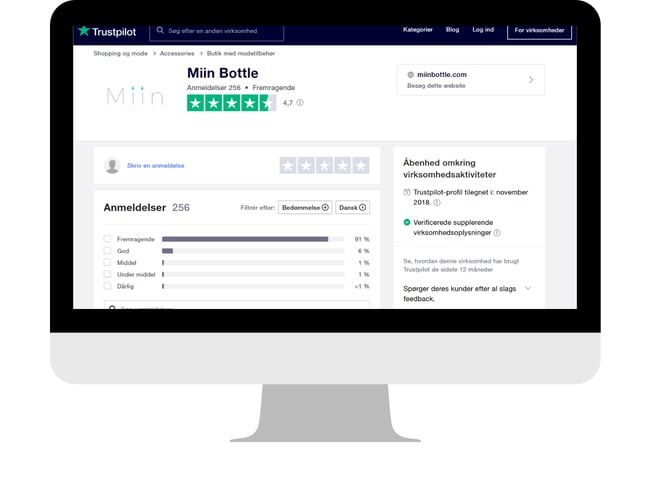Click 'Besøg dette website' text
This screenshot has height=500, width=650.
tap(436, 85)
